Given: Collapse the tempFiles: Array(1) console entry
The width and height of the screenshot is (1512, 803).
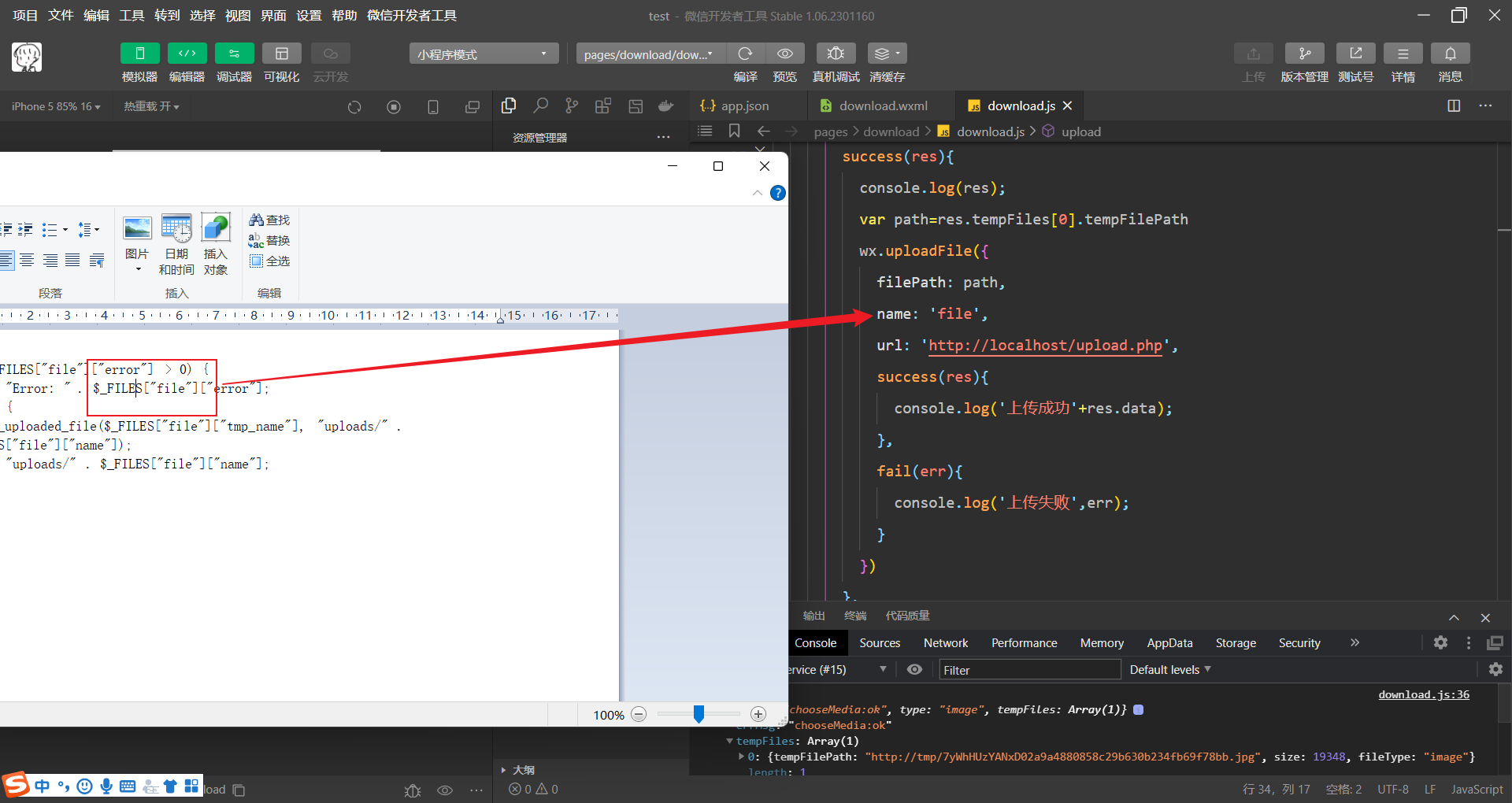Looking at the screenshot, I should click(730, 741).
